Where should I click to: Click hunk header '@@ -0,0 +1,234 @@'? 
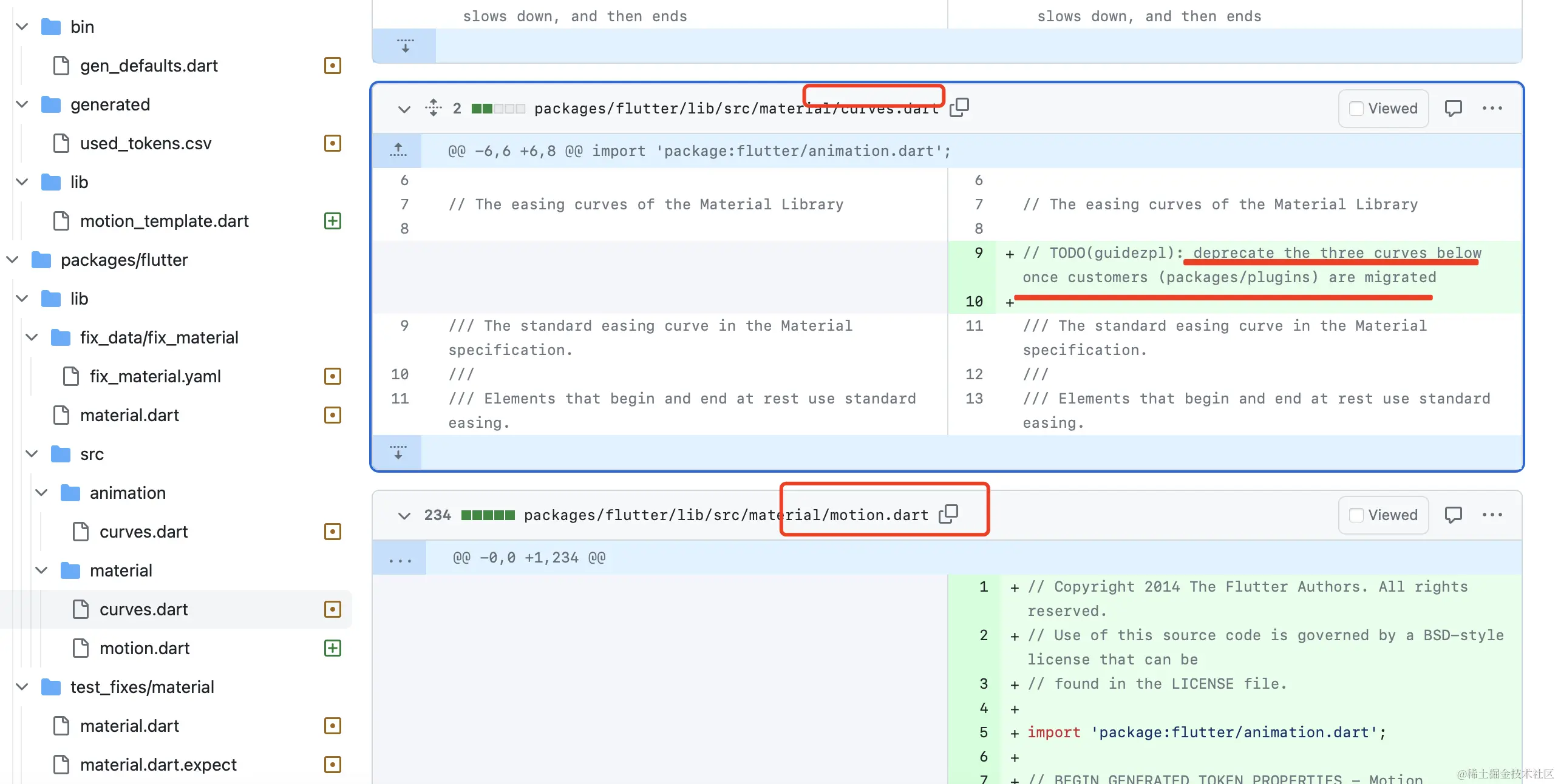coord(529,557)
